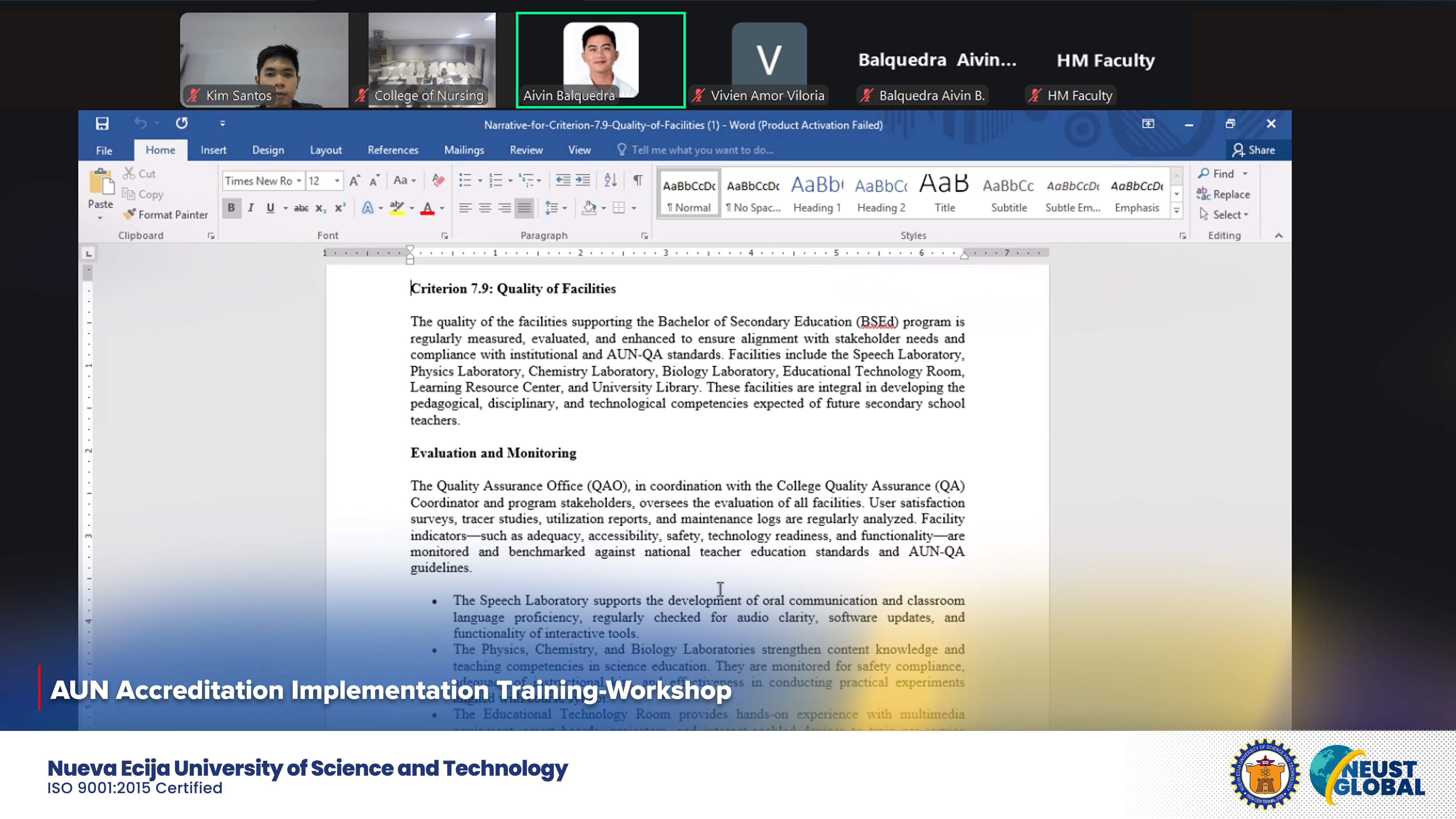Click the Paste clipboard icon
This screenshot has height=819, width=1456.
[101, 182]
